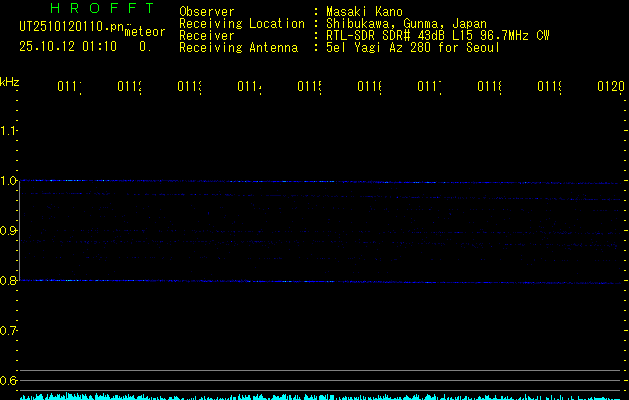Click the 0.6 frequency axis label
The image size is (629, 400).
click(x=9, y=381)
